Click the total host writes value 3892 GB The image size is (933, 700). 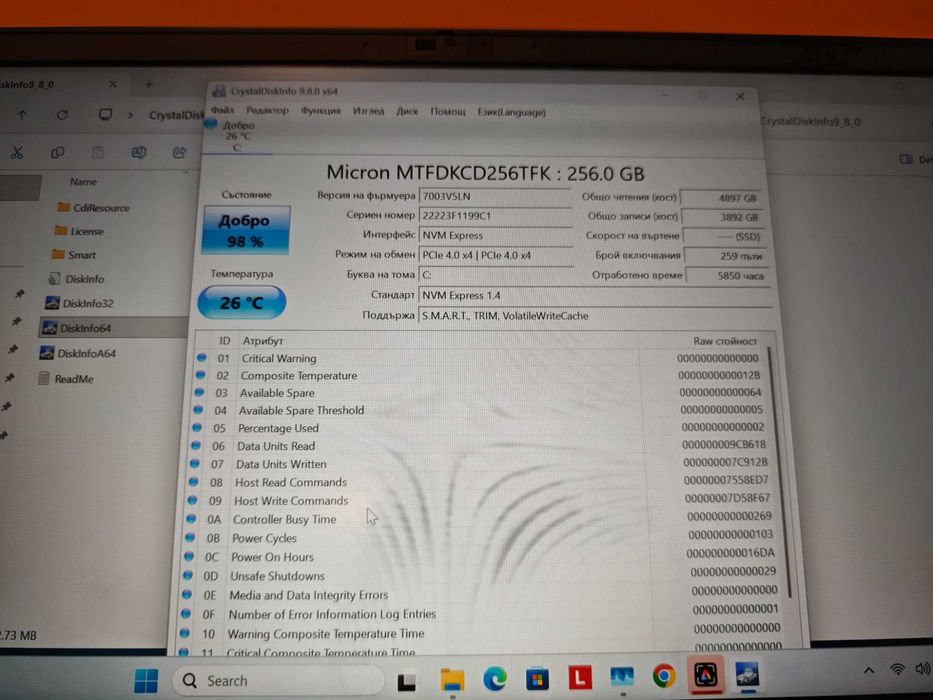coord(722,217)
